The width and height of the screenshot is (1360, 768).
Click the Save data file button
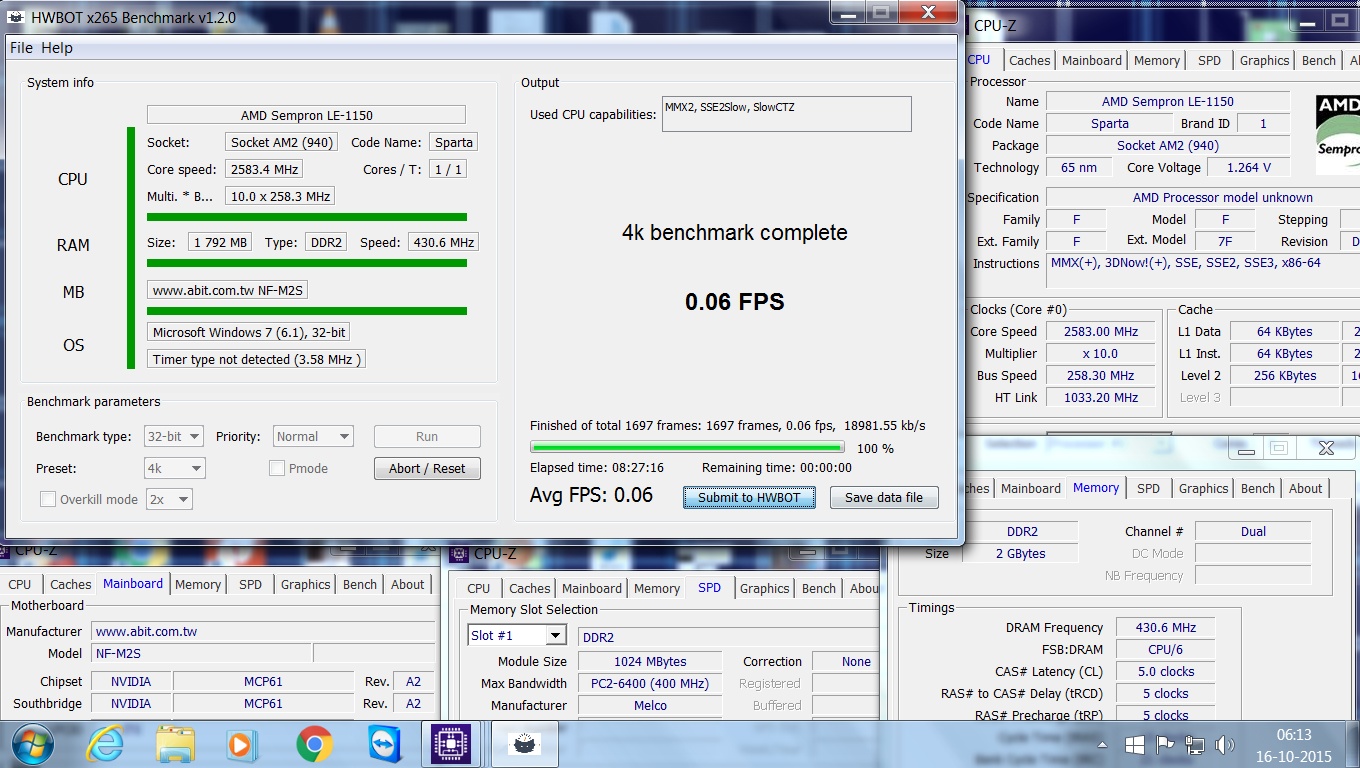click(884, 497)
